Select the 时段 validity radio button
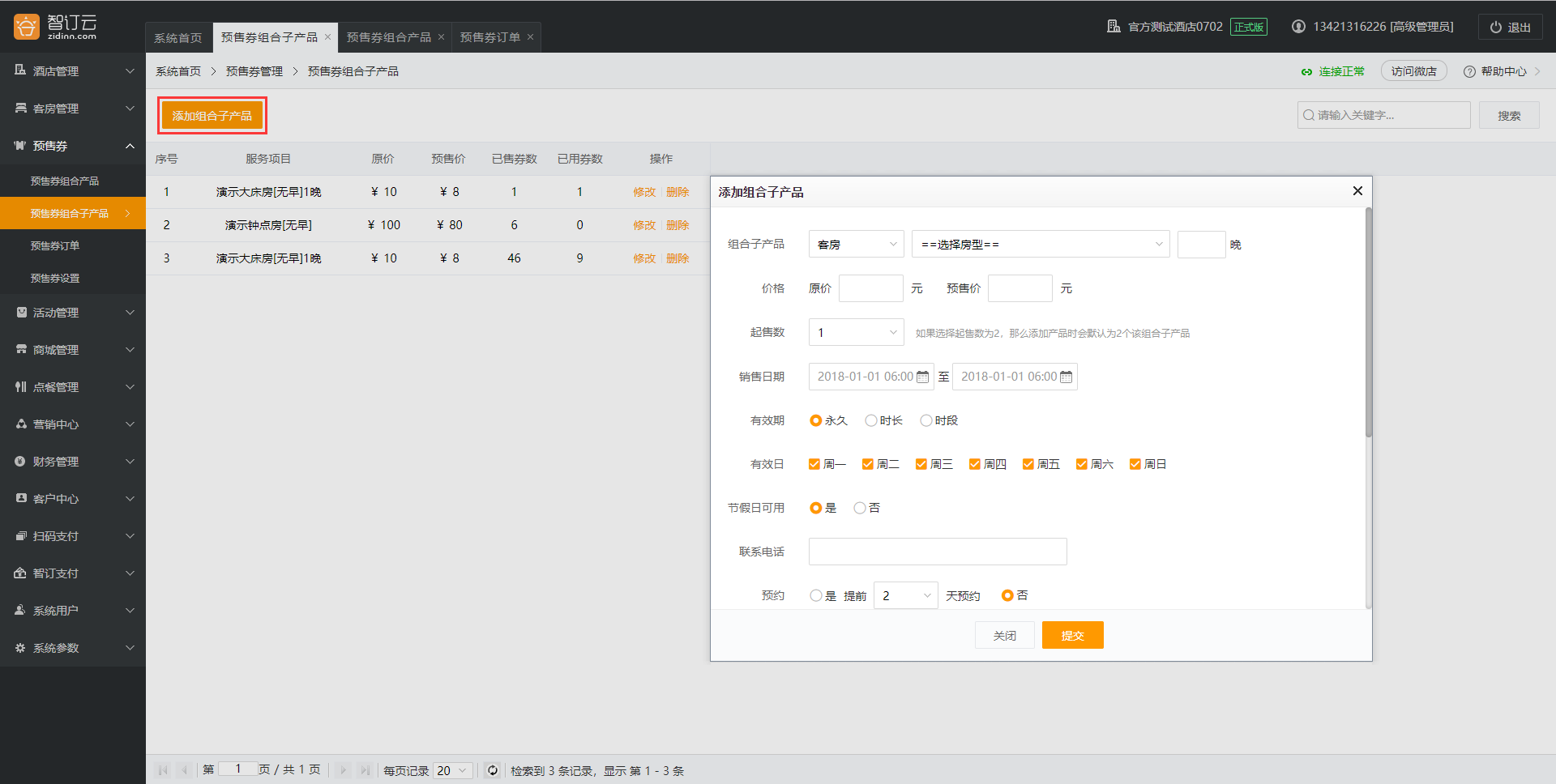Image resolution: width=1556 pixels, height=784 pixels. pos(925,420)
